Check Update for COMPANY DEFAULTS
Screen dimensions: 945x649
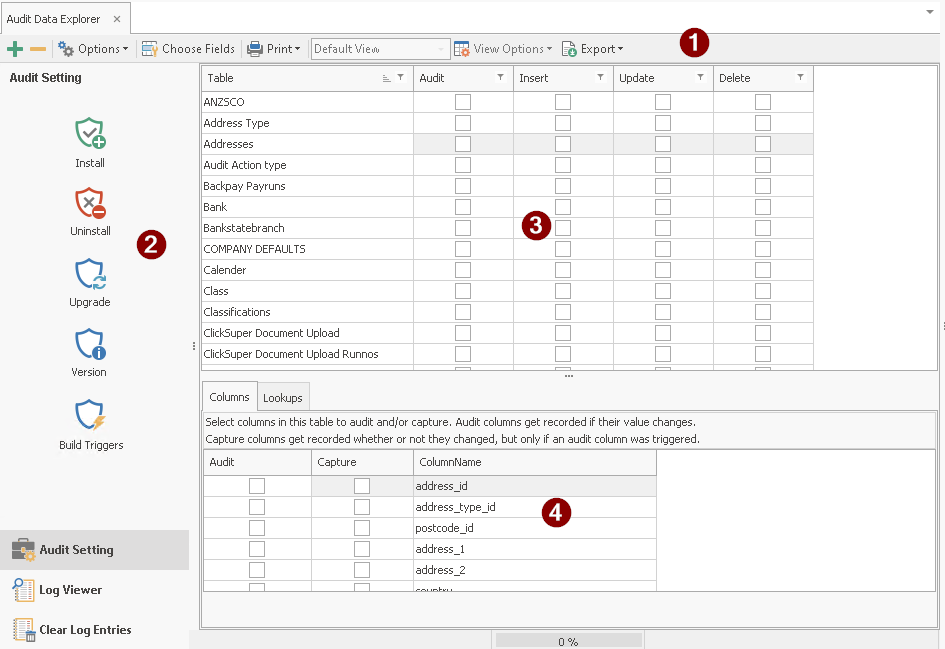(x=663, y=249)
